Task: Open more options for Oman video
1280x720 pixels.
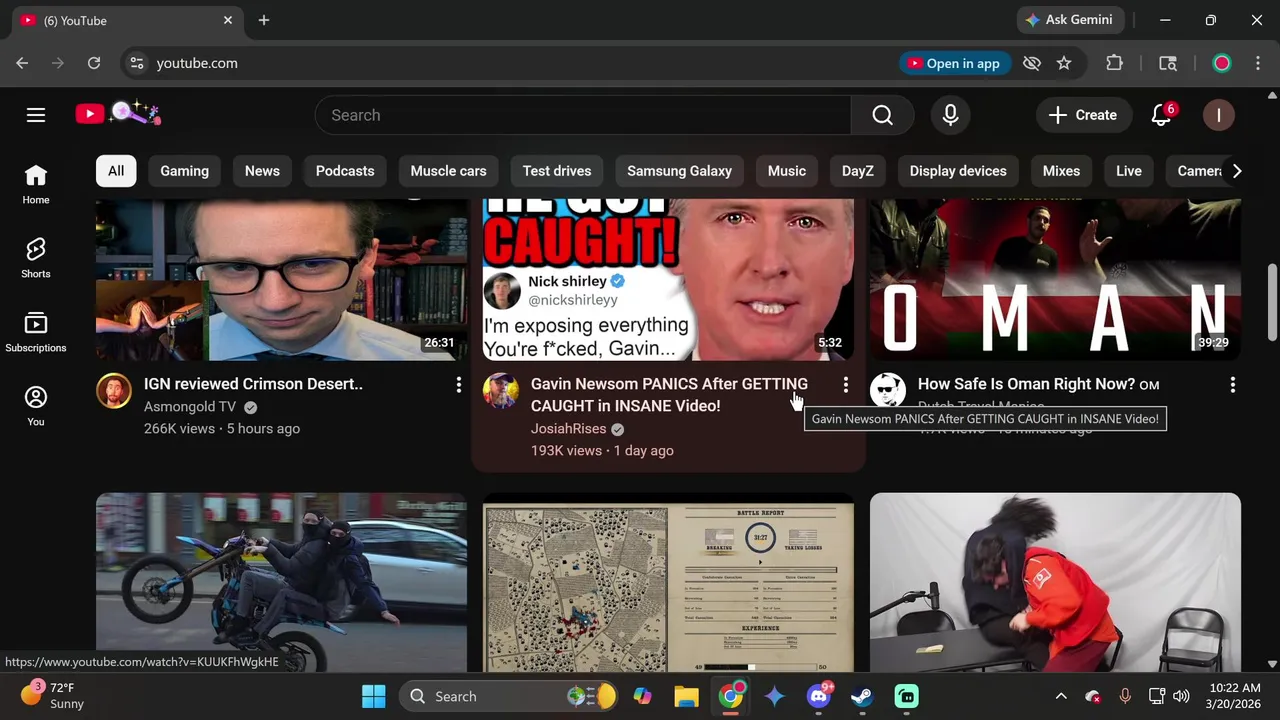Action: point(1232,384)
